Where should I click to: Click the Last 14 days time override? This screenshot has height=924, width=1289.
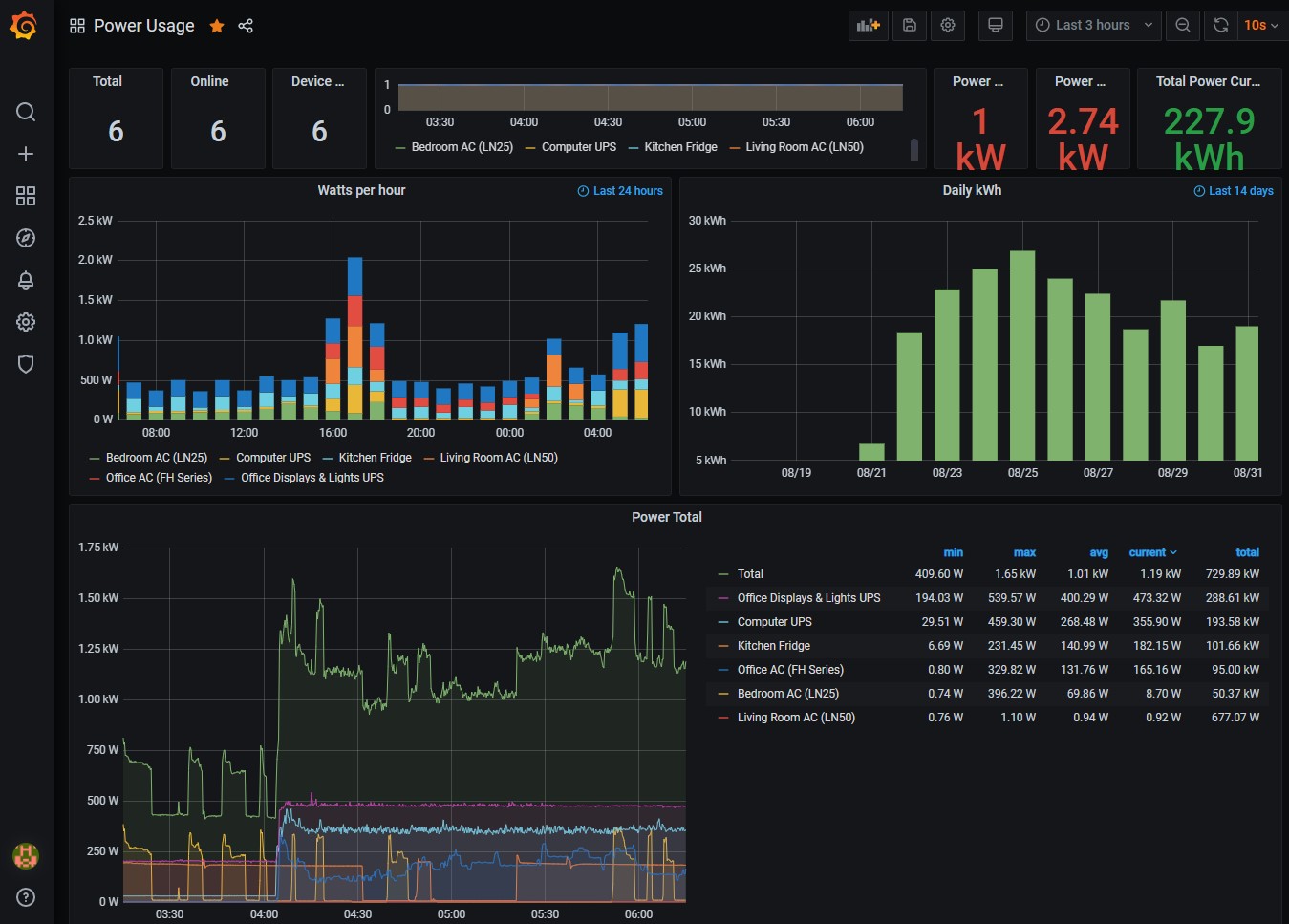tap(1234, 191)
